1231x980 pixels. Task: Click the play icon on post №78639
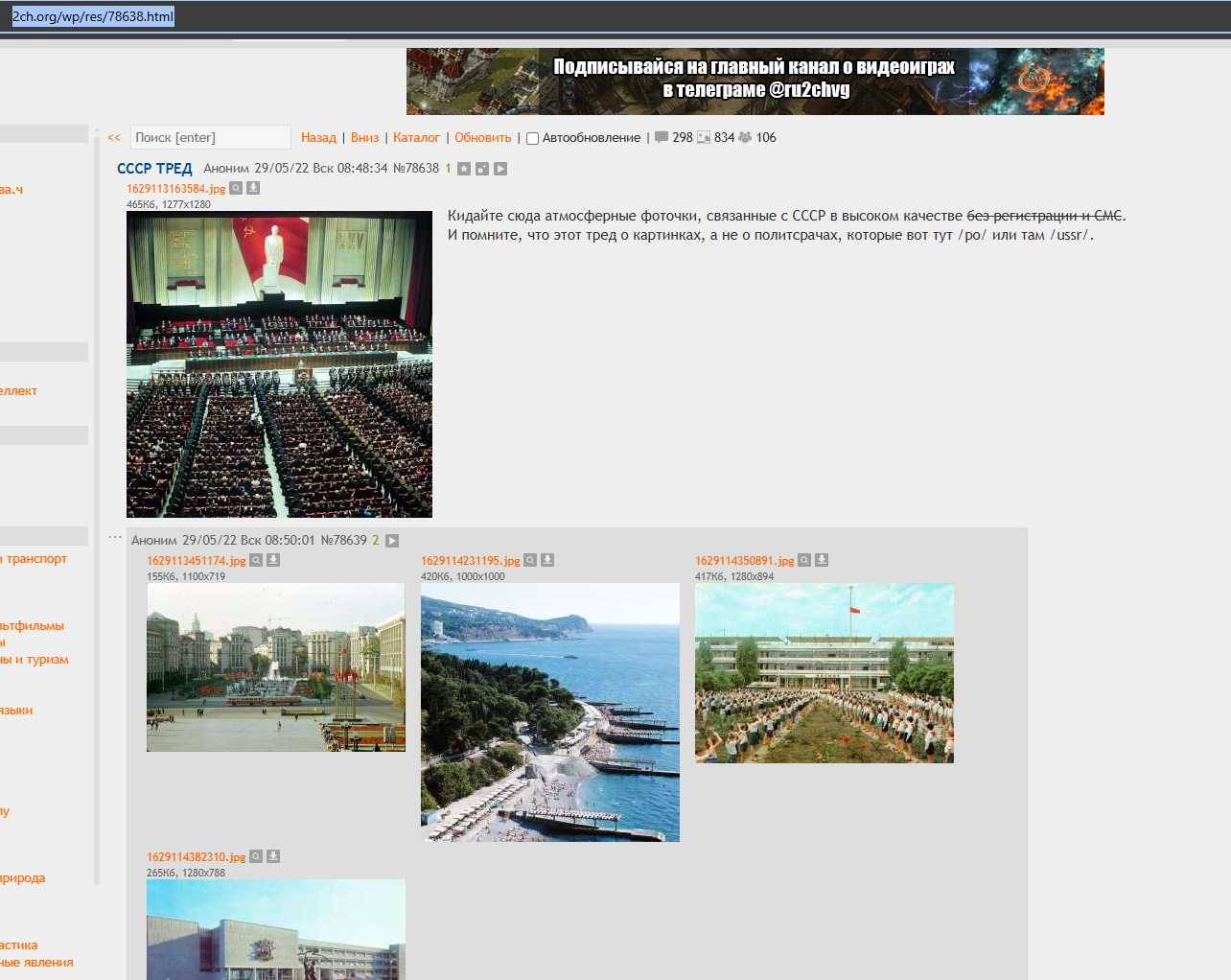pyautogui.click(x=392, y=541)
